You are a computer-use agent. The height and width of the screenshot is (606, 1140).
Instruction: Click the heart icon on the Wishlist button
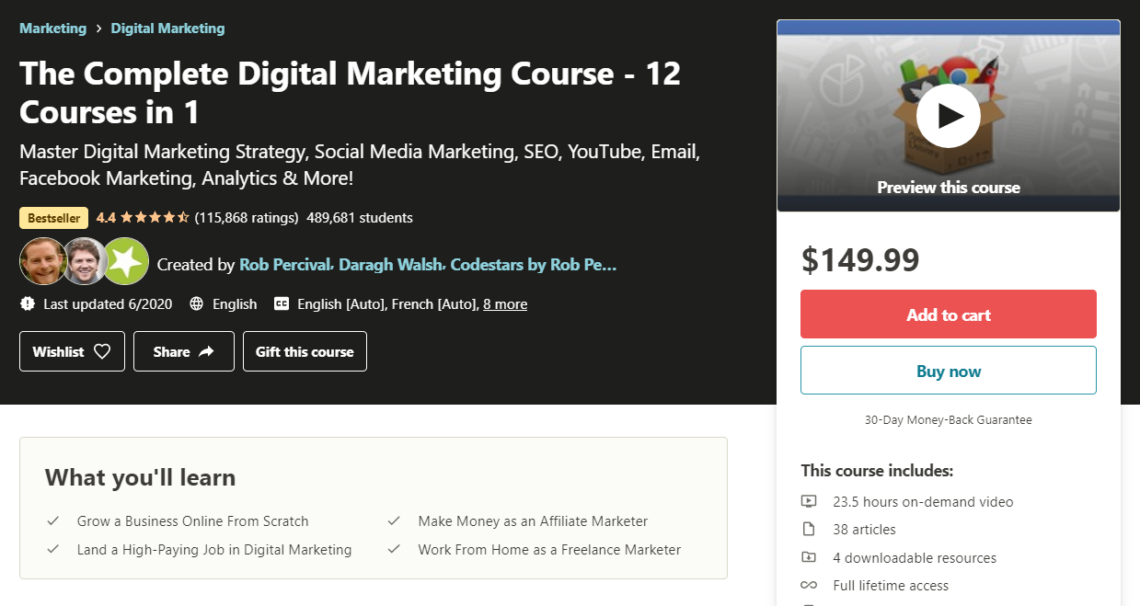pos(103,351)
